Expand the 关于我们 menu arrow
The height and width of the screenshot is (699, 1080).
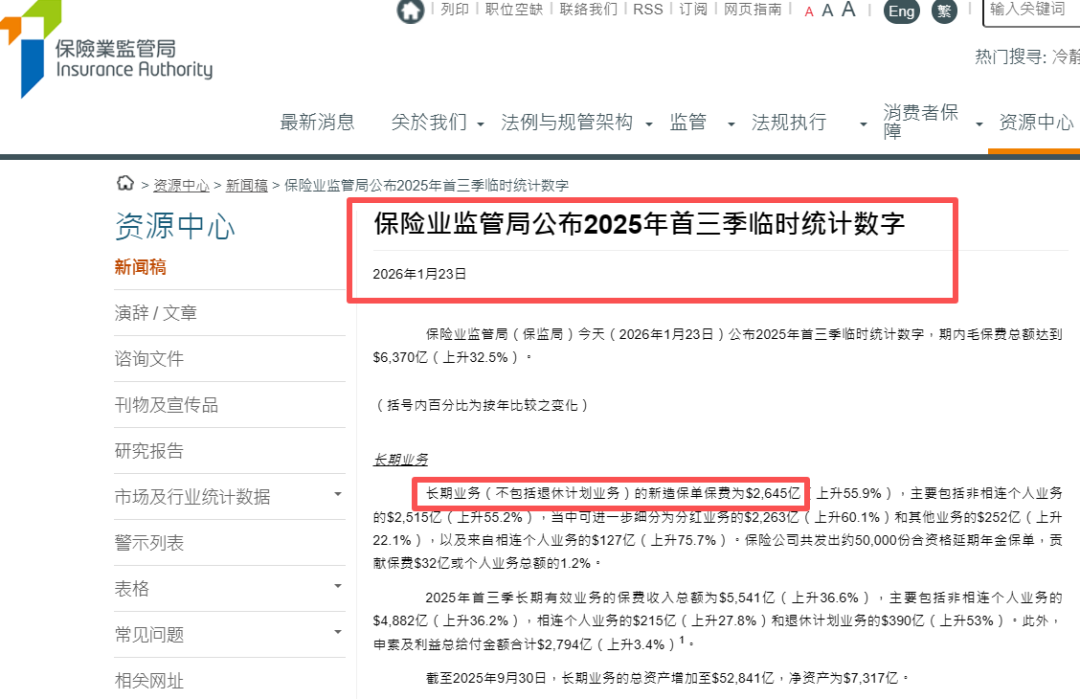[x=480, y=124]
